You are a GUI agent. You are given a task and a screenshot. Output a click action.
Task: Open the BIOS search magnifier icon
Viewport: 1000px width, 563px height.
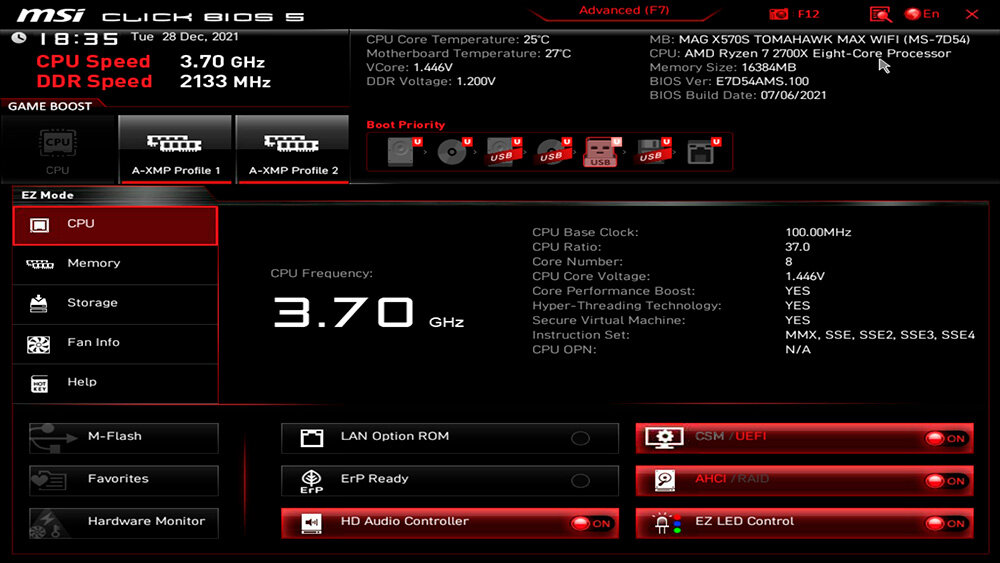point(880,14)
